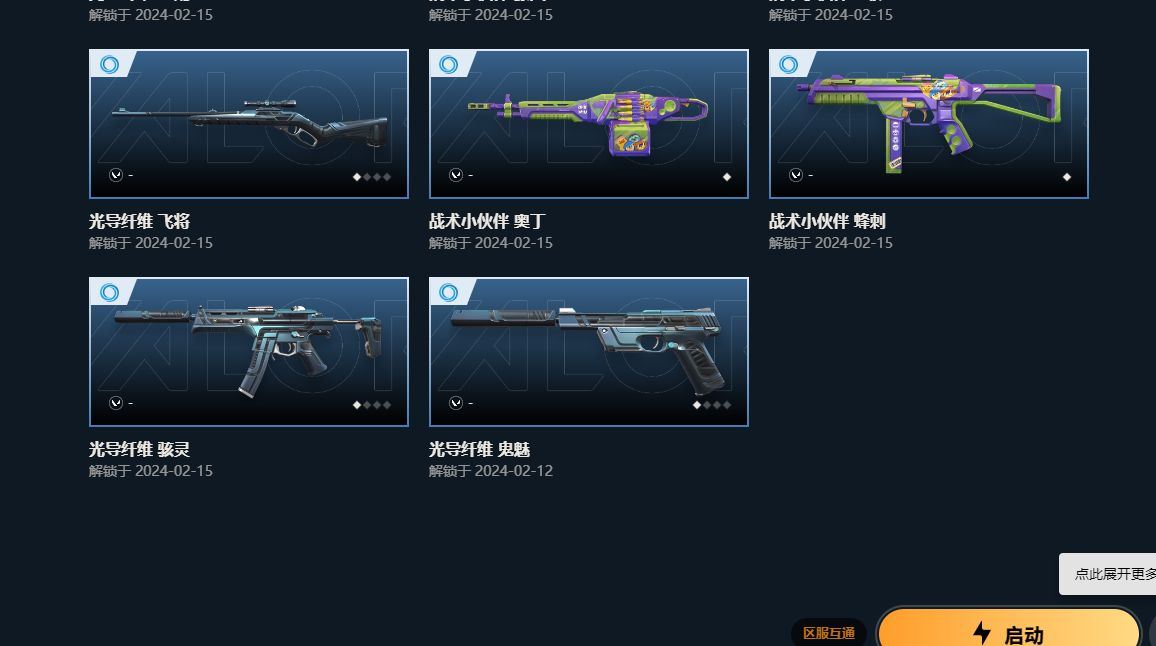Image resolution: width=1156 pixels, height=646 pixels.
Task: Click the upgrade level diamonds on 骇灵 card
Action: click(372, 405)
